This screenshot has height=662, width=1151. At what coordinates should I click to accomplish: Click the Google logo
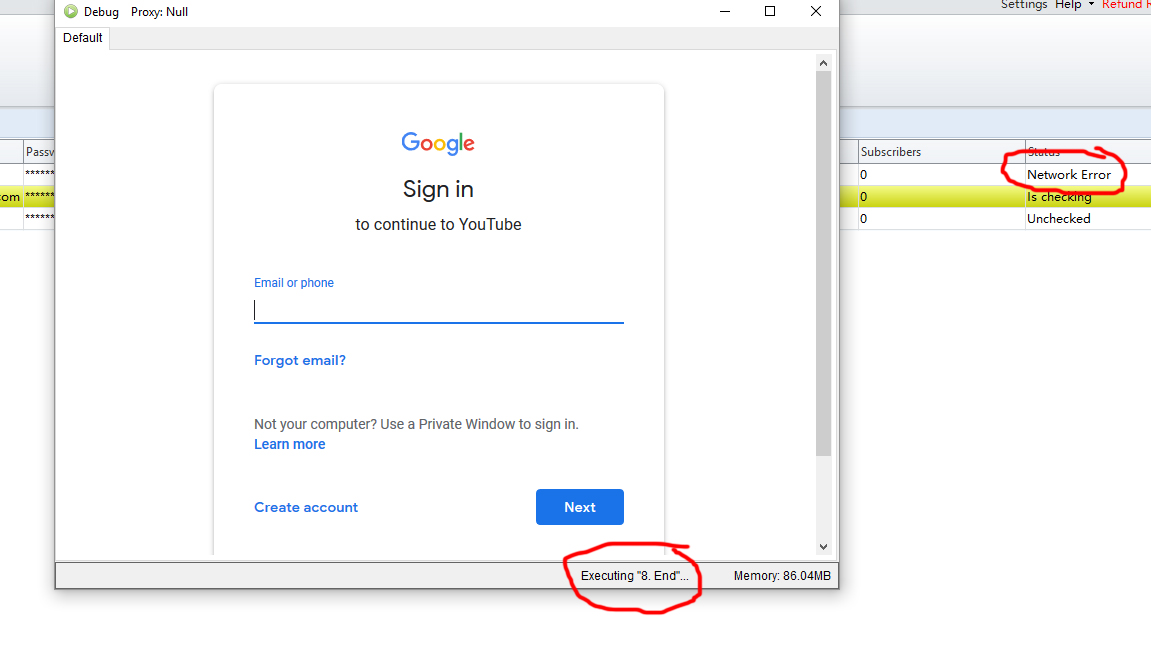(x=438, y=143)
